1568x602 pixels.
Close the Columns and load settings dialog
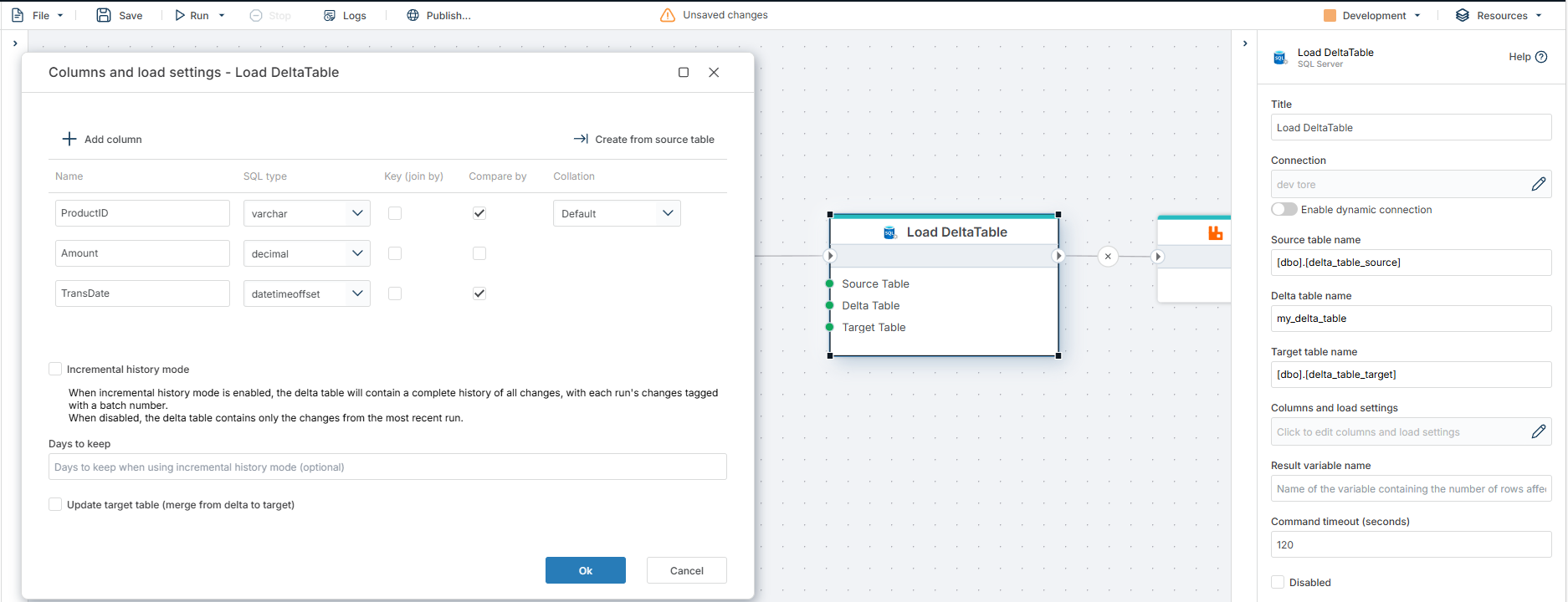(x=714, y=73)
